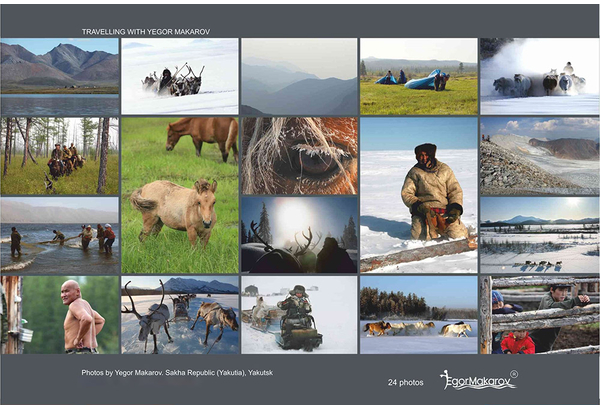View the man in fur coat photo
Viewport: 600px width, 410px height.
(418, 195)
